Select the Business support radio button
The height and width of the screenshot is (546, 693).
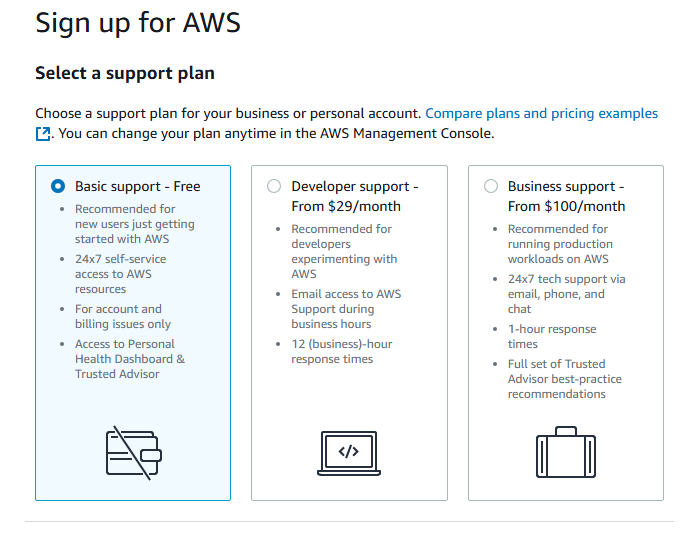491,186
